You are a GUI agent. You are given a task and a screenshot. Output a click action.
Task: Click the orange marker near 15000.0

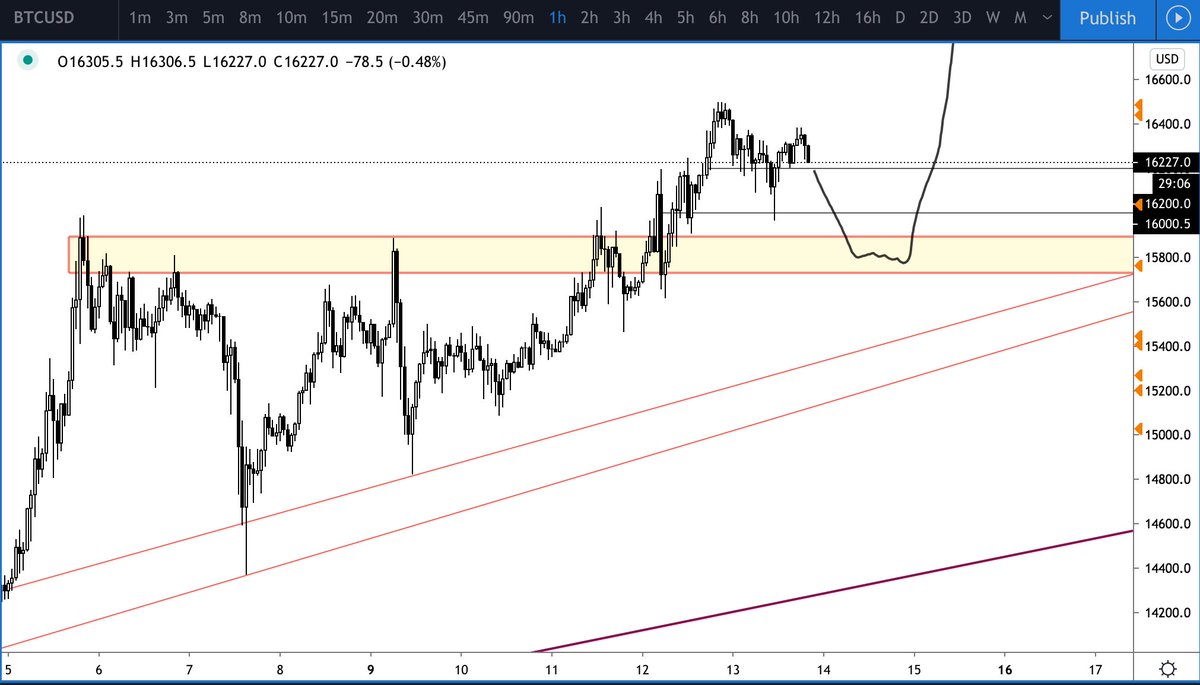pyautogui.click(x=1138, y=429)
